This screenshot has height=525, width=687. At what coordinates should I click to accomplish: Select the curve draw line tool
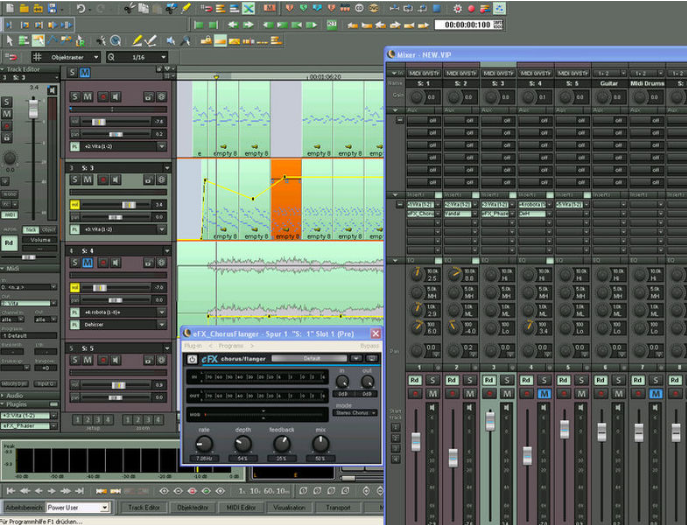pyautogui.click(x=53, y=41)
